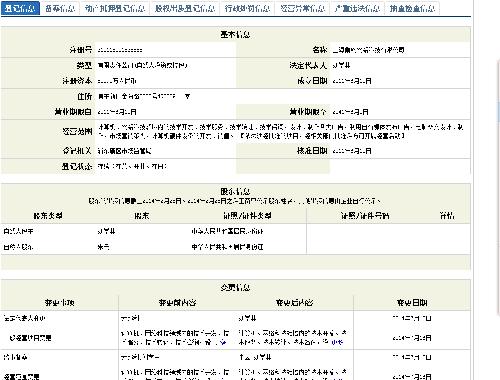This screenshot has height=380, width=500.
Task: Click the 登记机关 field label
Action: click(77, 151)
